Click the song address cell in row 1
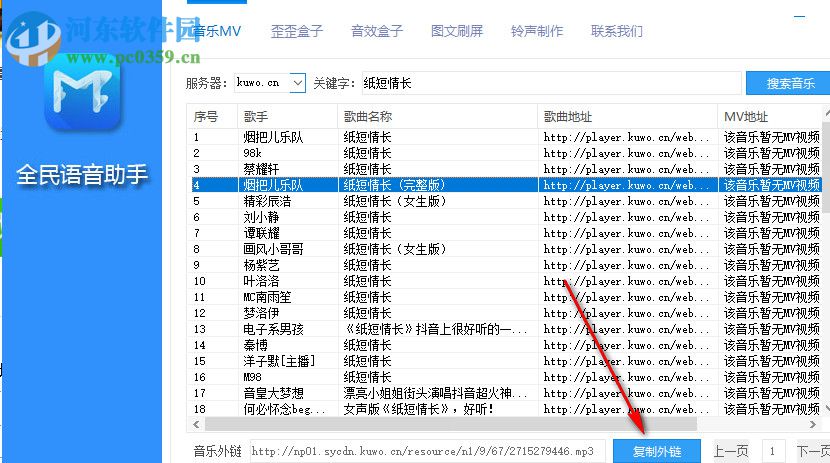 click(627, 137)
